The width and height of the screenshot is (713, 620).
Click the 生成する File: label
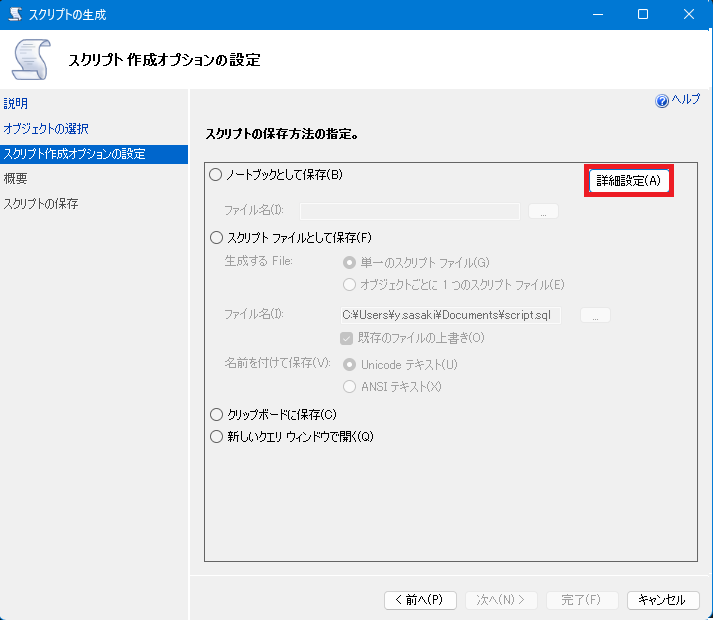[258, 261]
